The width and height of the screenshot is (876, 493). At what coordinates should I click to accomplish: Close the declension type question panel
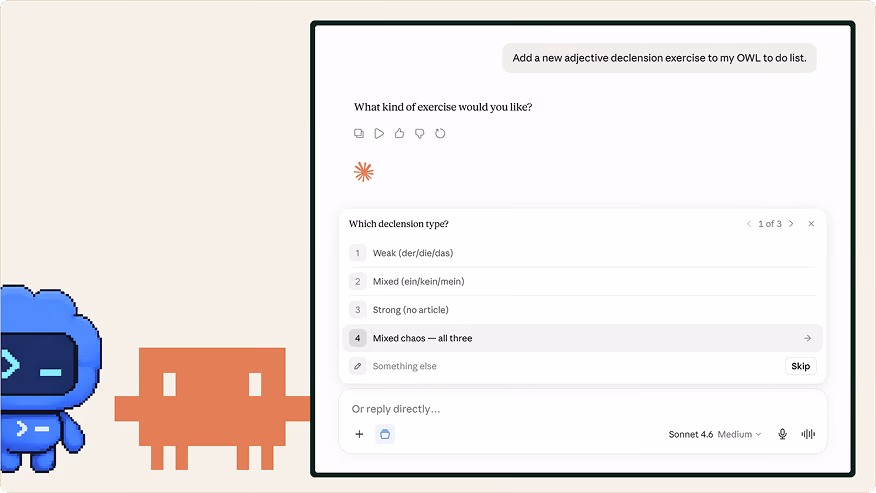click(x=811, y=224)
